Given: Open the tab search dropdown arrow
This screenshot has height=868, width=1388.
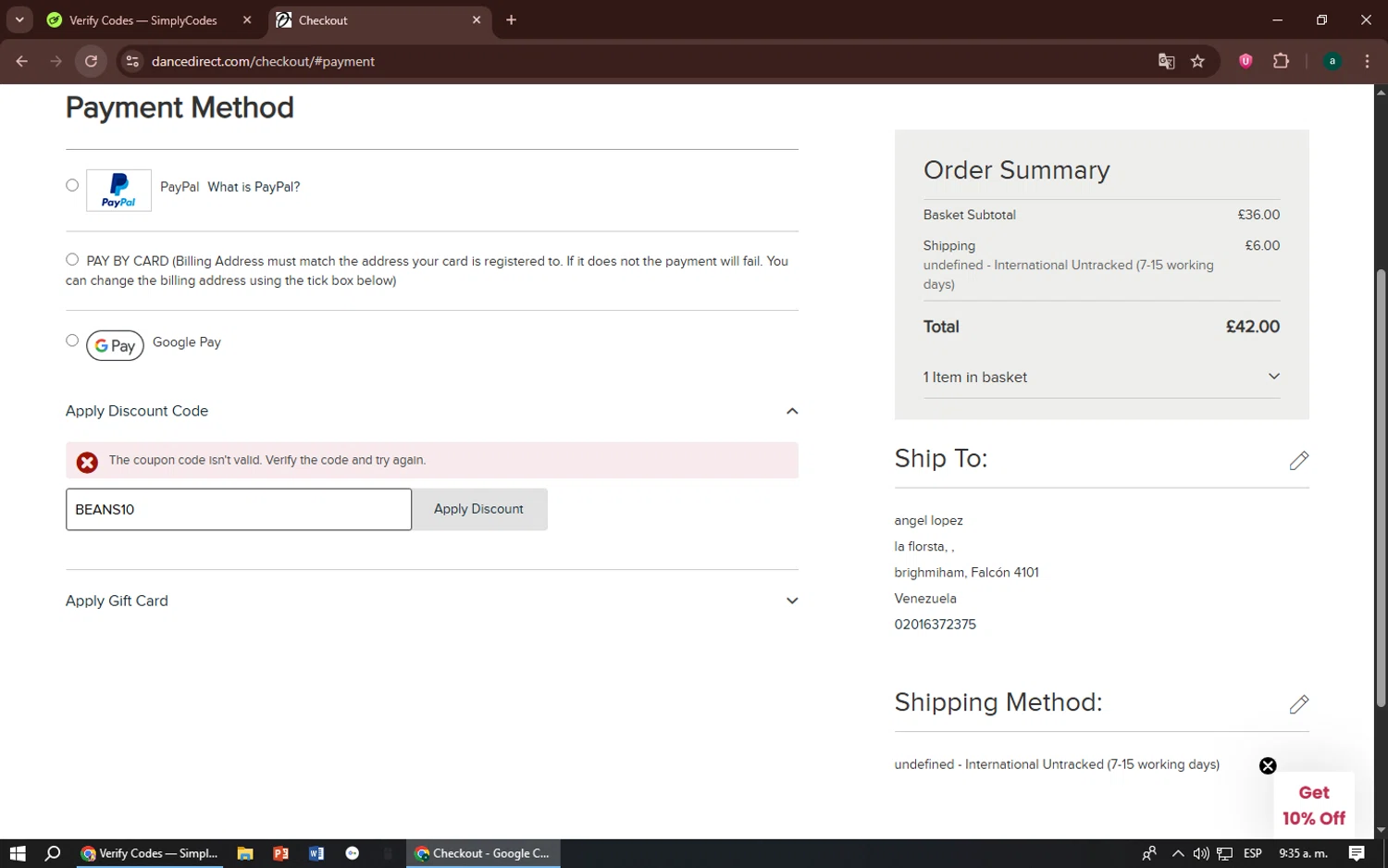Looking at the screenshot, I should click(x=19, y=19).
